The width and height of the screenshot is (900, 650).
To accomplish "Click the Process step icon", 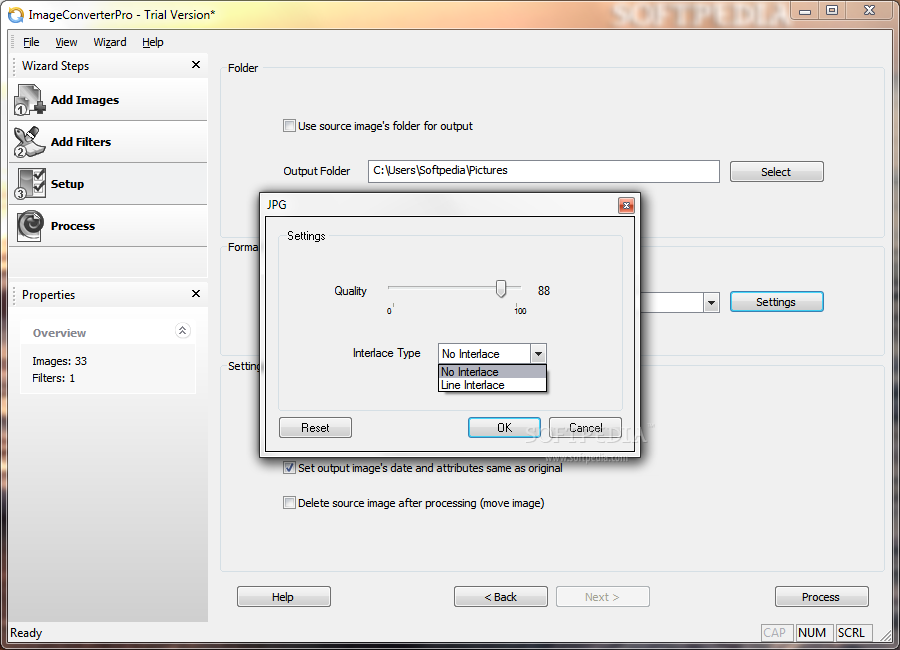I will 30,225.
